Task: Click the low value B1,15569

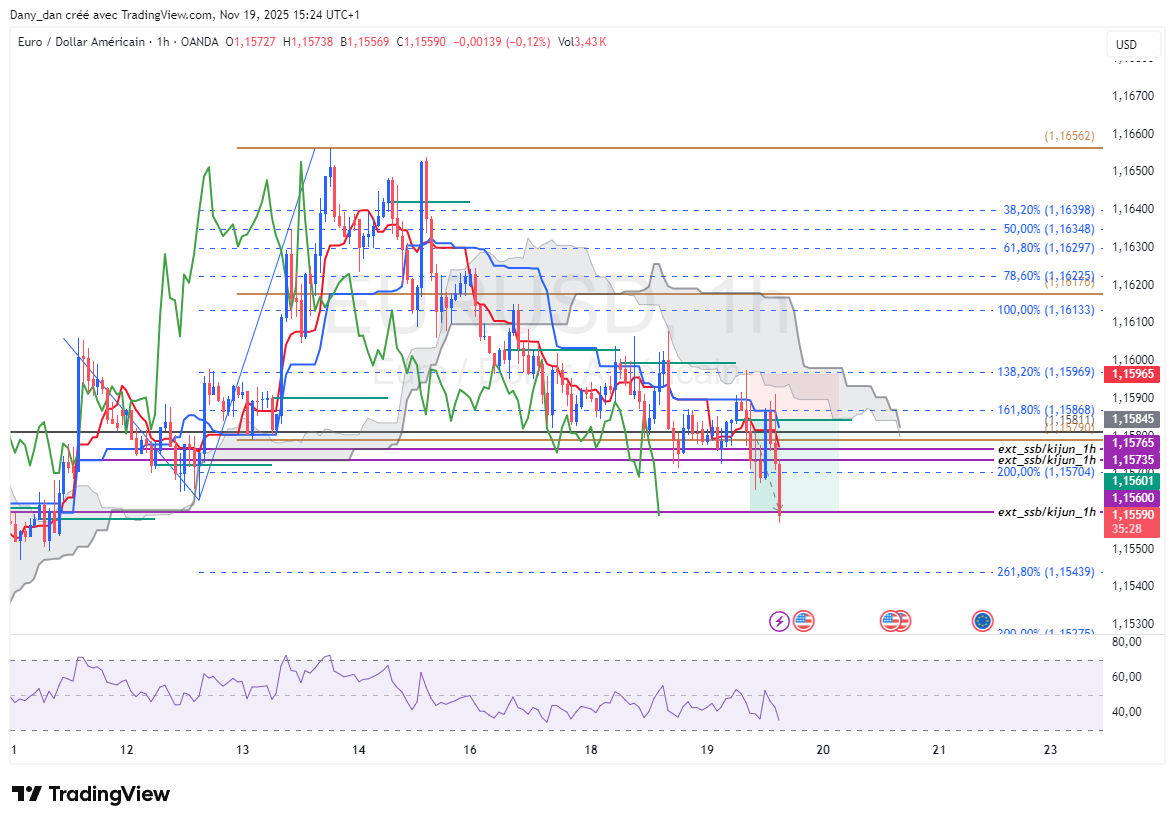Action: point(364,42)
